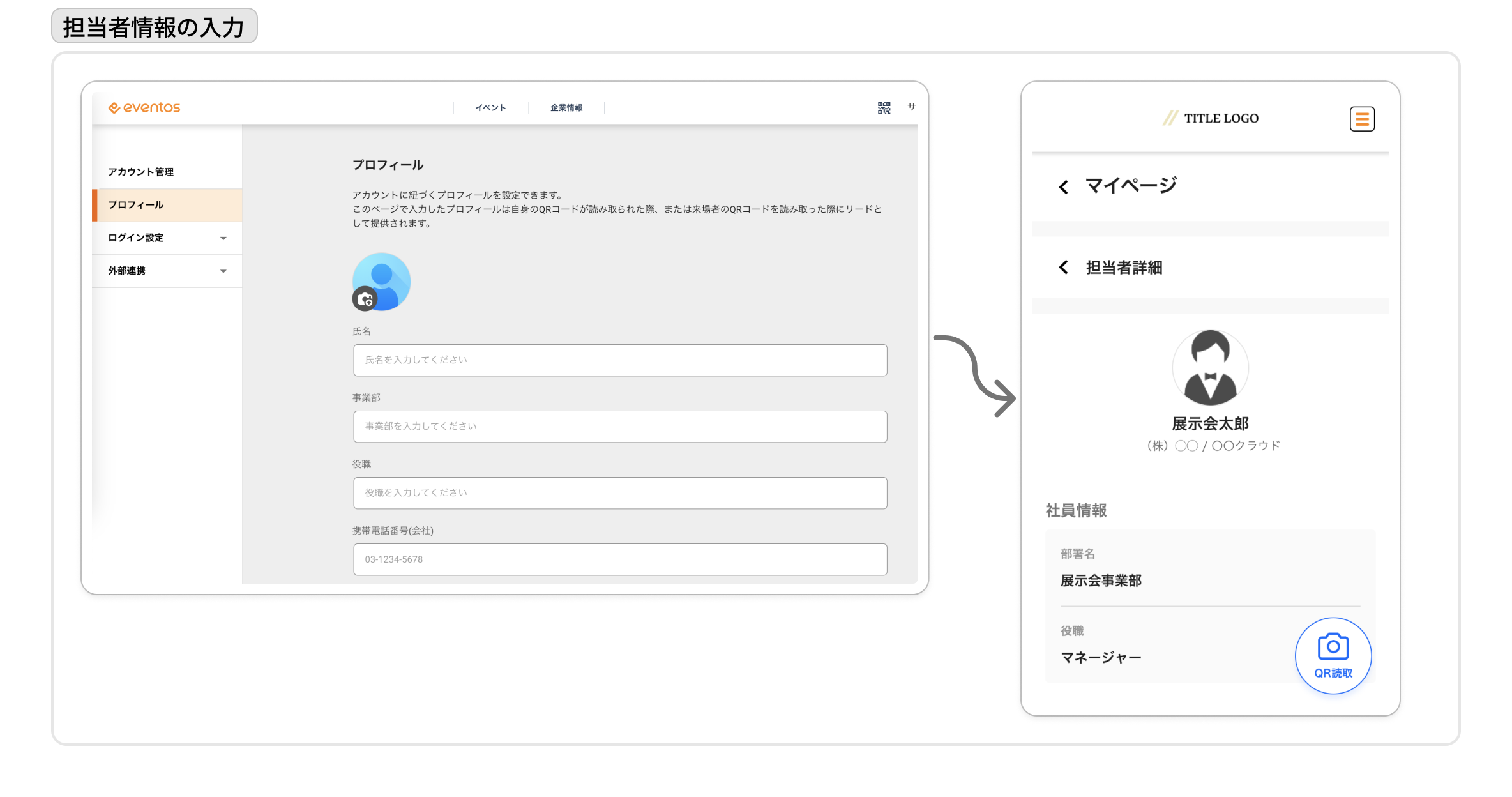
Task: Click the camera icon on profile avatar
Action: (x=365, y=299)
